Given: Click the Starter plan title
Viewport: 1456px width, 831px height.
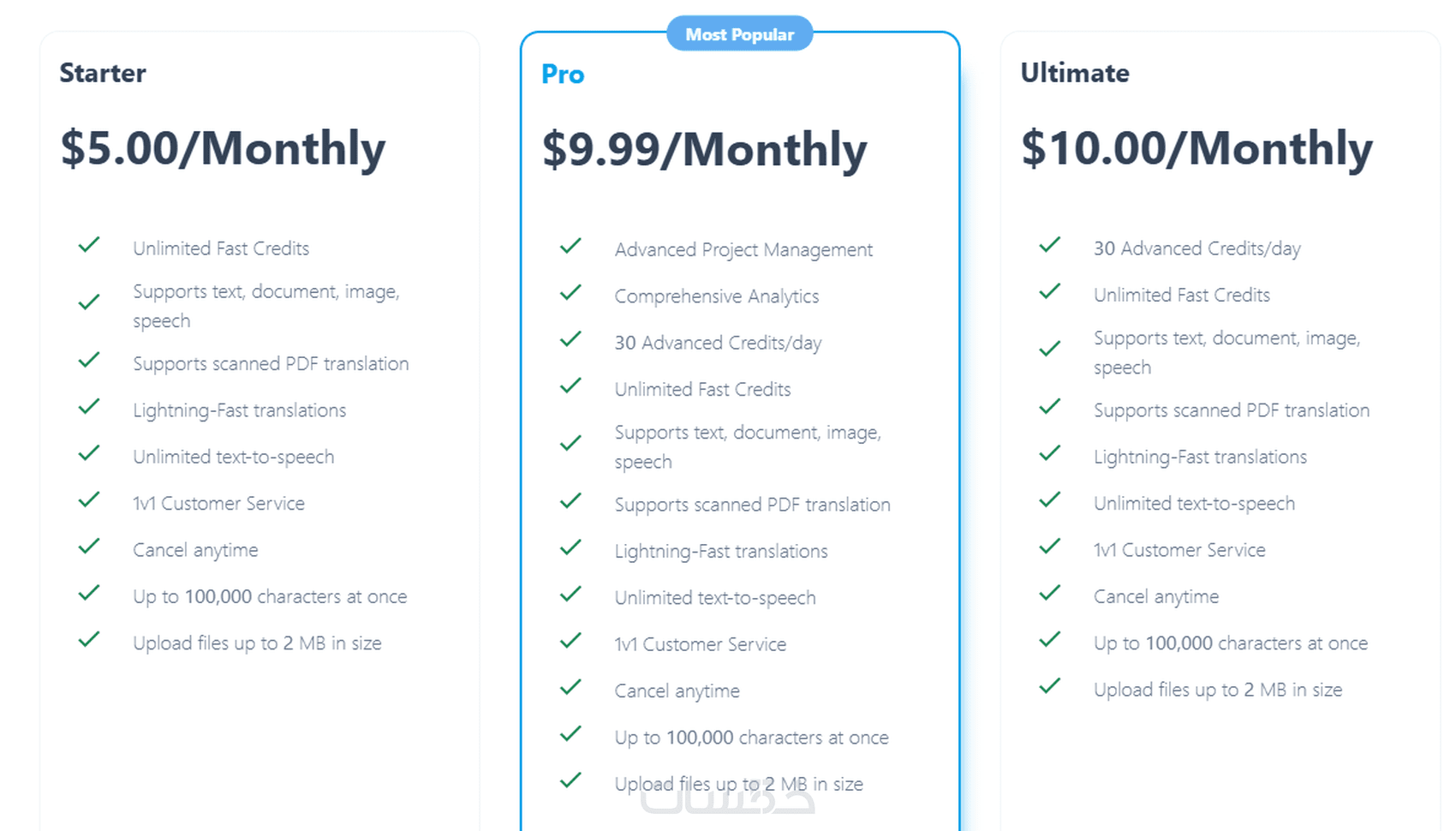Looking at the screenshot, I should [x=103, y=73].
